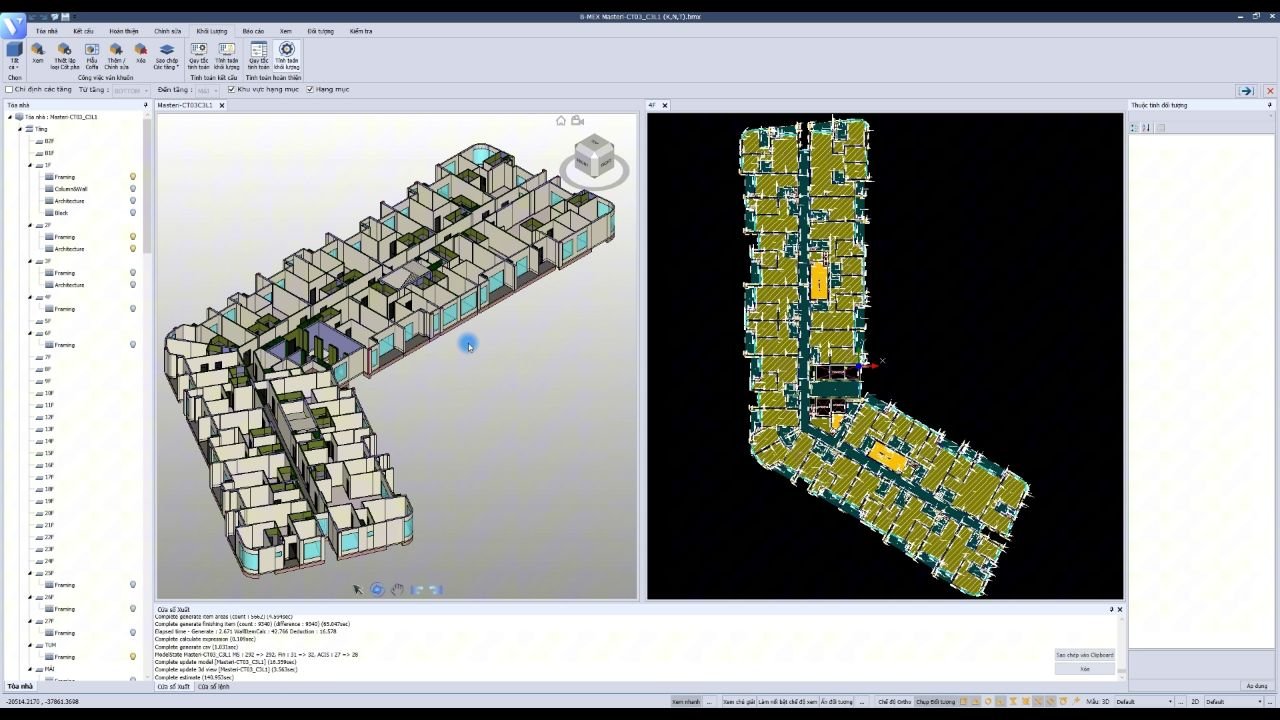
Task: Click the home view icon in 3D viewport
Action: (x=561, y=121)
